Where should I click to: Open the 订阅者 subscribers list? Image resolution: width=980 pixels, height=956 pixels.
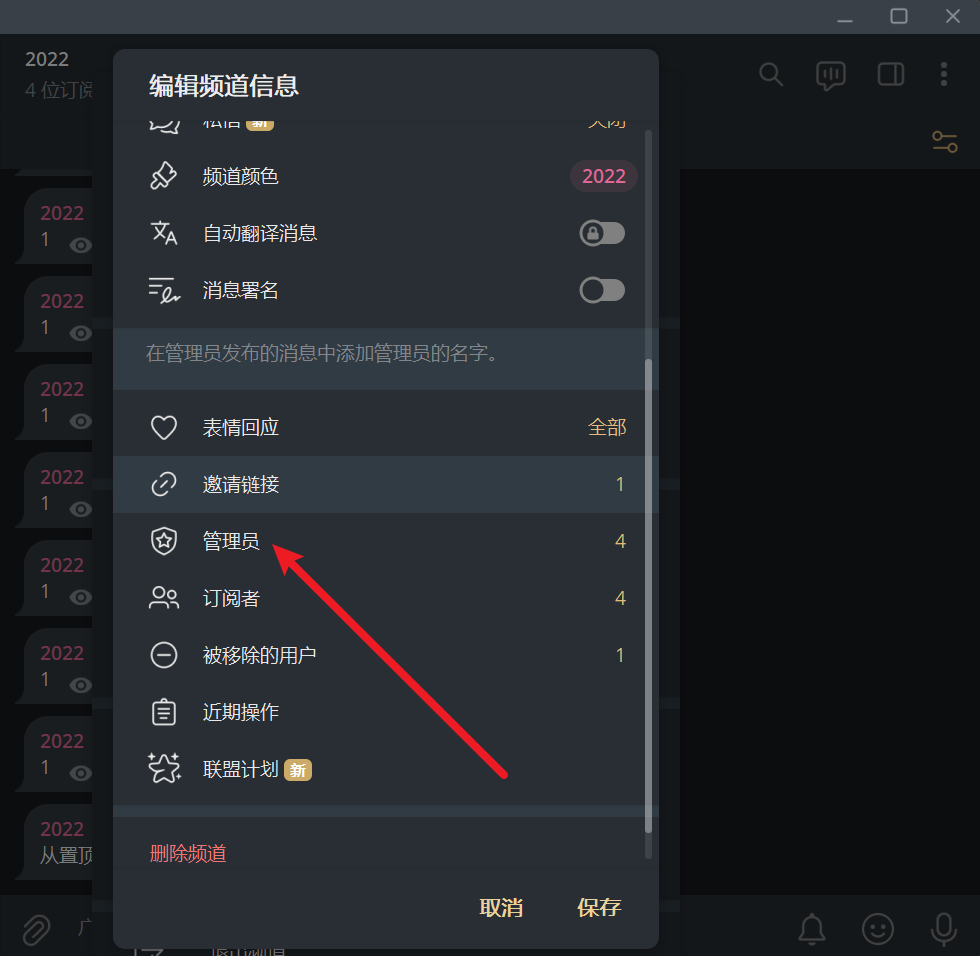click(386, 598)
